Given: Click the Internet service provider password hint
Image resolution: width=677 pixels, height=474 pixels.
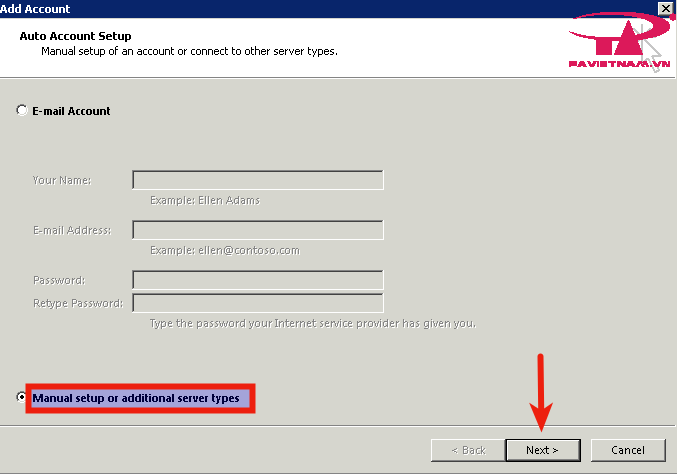Looking at the screenshot, I should click(x=312, y=323).
